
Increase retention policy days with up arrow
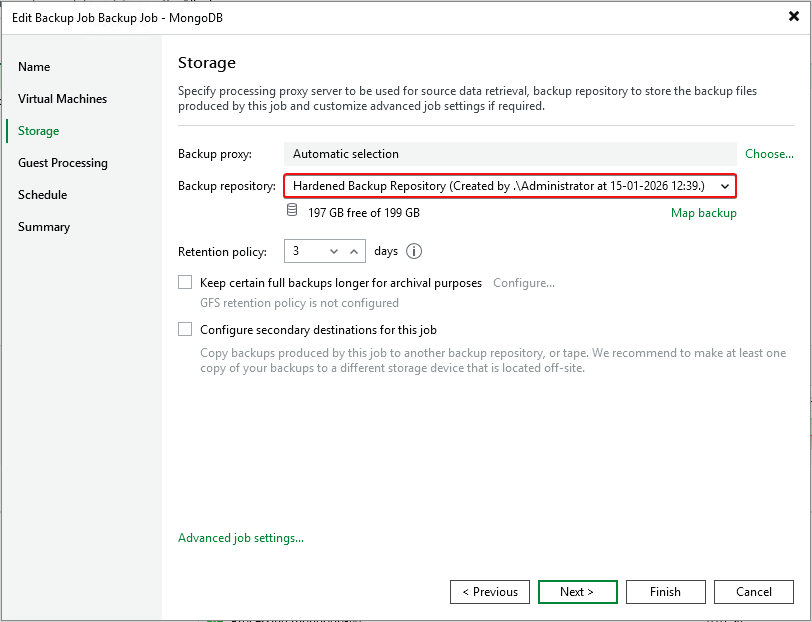tap(354, 252)
